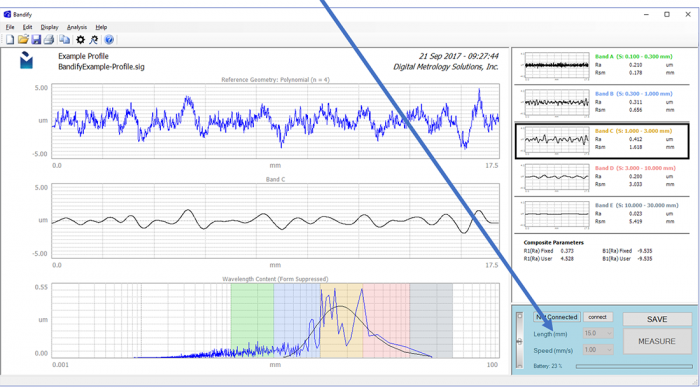This screenshot has height=388, width=700.
Task: Select the Band B thumbnail plot
Action: tap(557, 102)
